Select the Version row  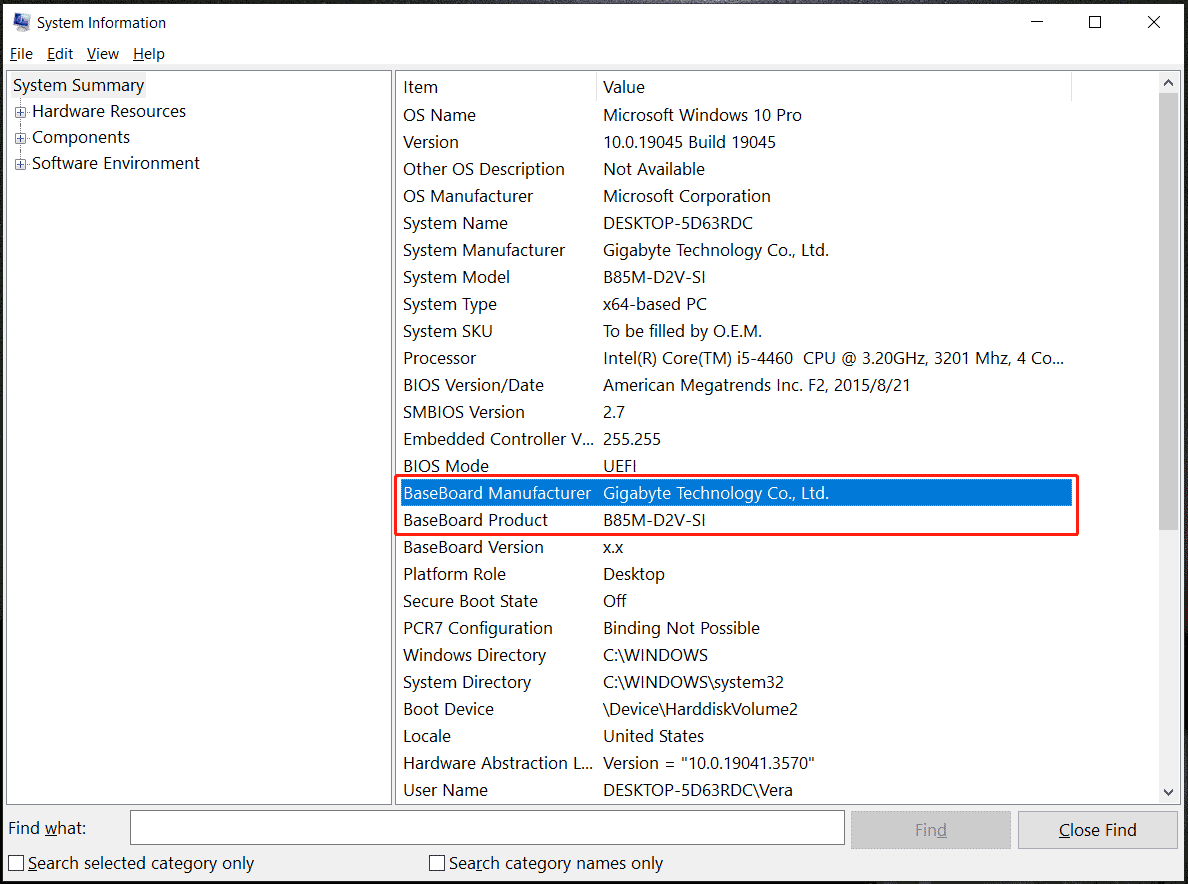(736, 142)
